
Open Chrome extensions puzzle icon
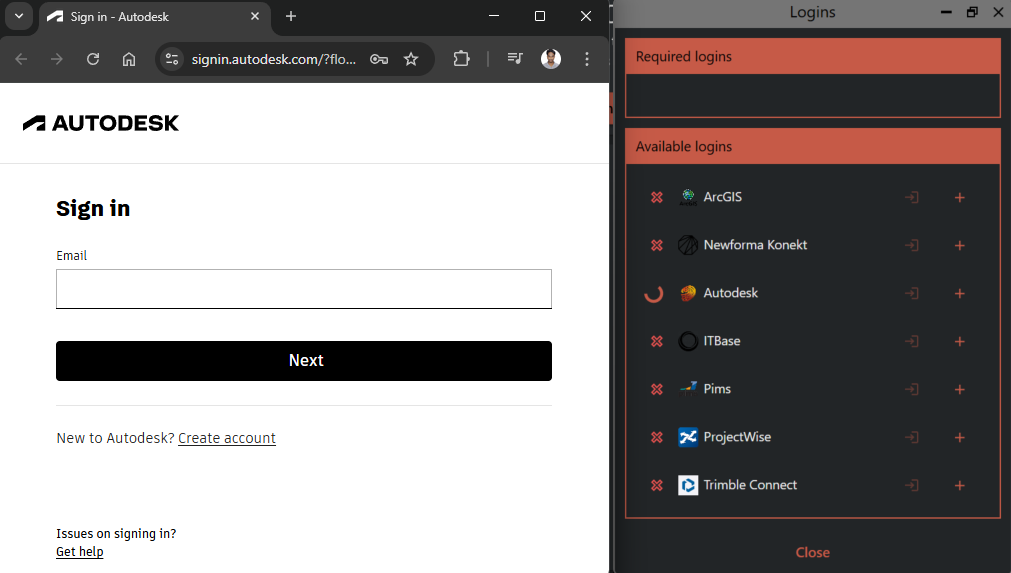pos(461,59)
